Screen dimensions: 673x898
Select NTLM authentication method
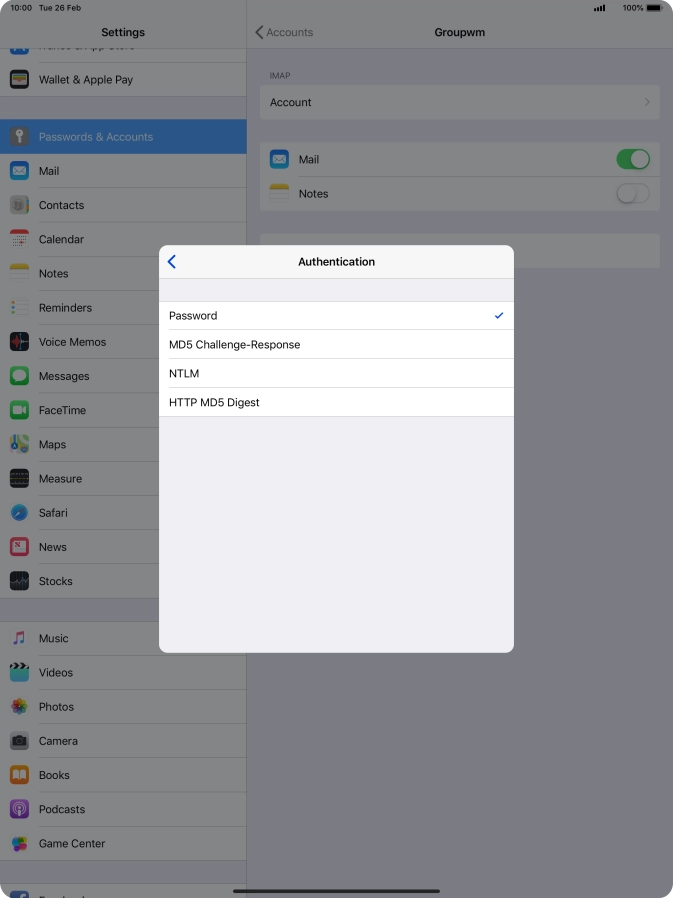click(x=336, y=374)
